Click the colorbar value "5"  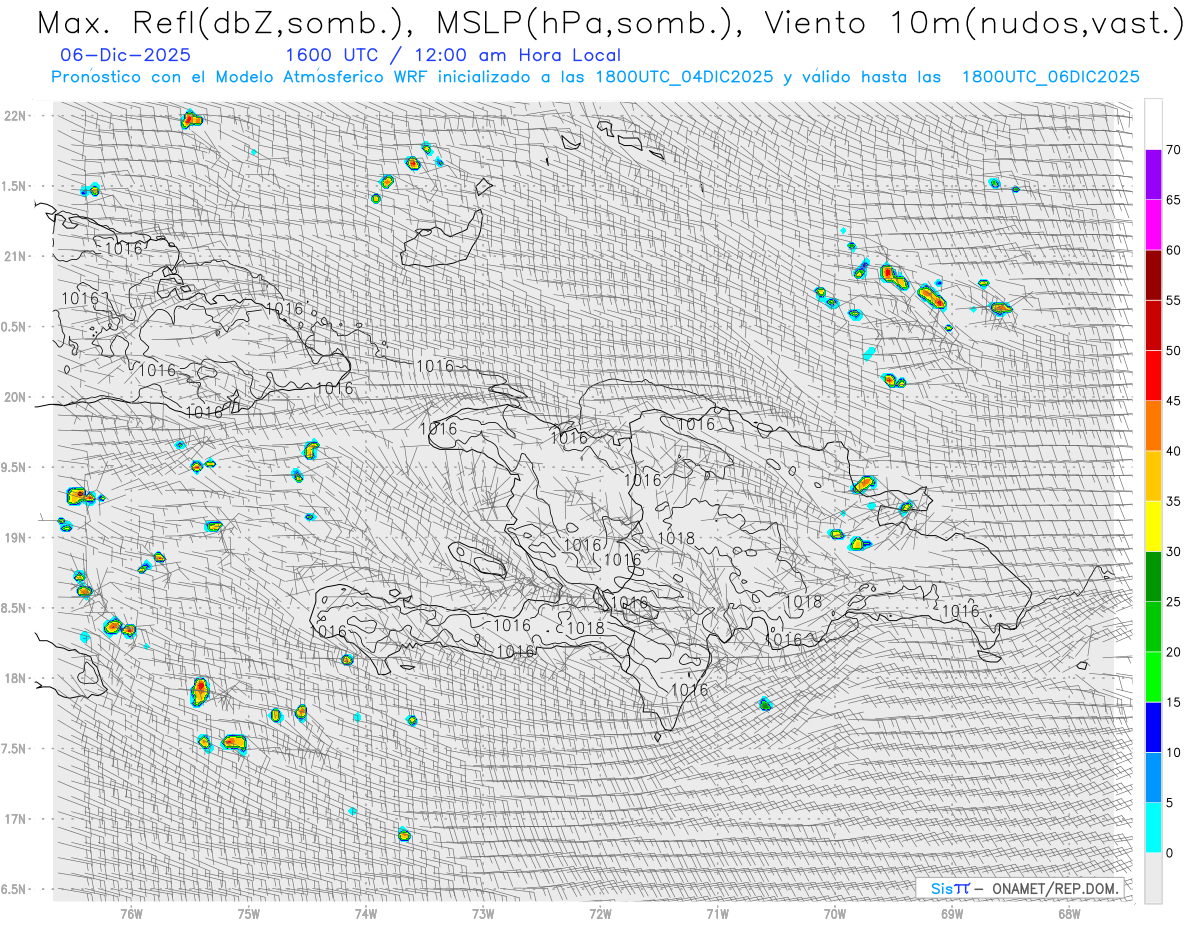tap(1169, 802)
